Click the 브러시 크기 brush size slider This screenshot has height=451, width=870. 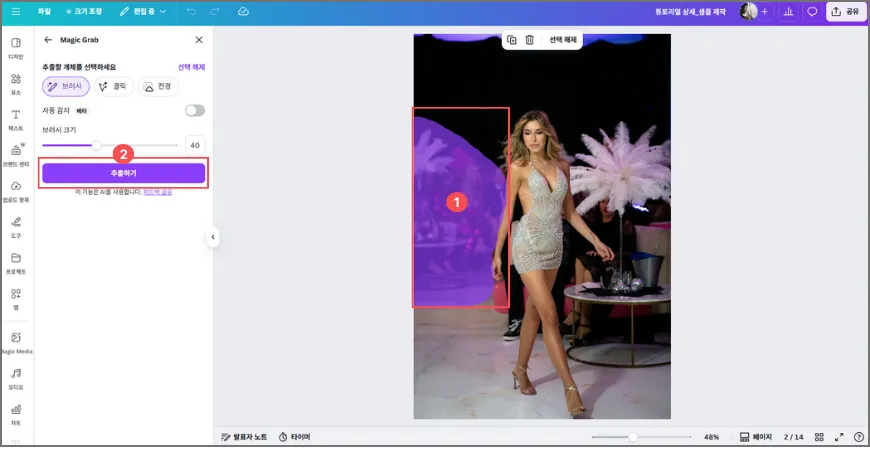[110, 145]
